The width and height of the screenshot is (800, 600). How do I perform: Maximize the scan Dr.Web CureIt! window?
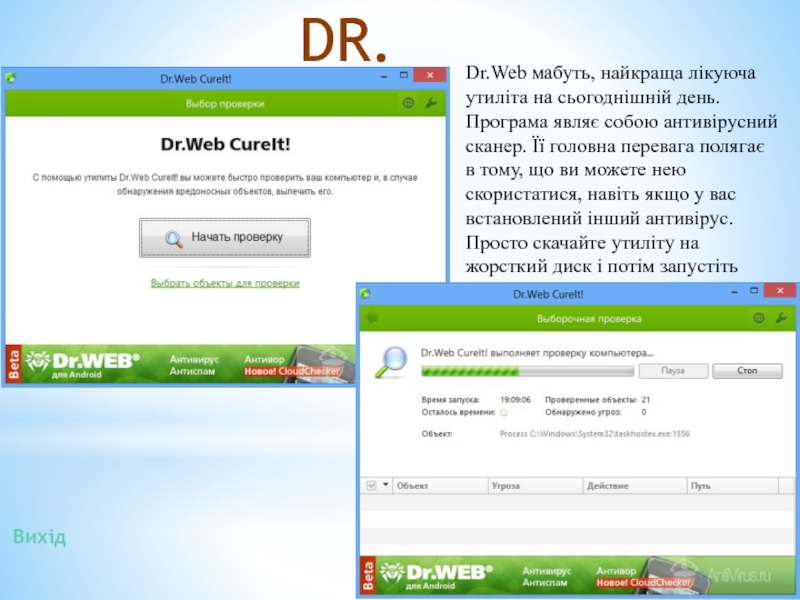tap(754, 291)
